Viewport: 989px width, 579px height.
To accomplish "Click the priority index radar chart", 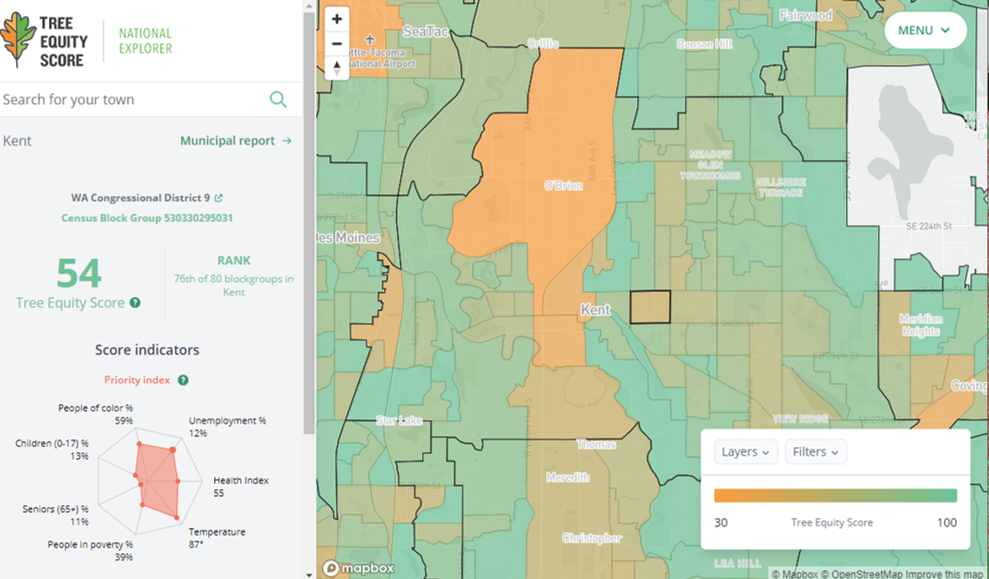I will coord(150,481).
